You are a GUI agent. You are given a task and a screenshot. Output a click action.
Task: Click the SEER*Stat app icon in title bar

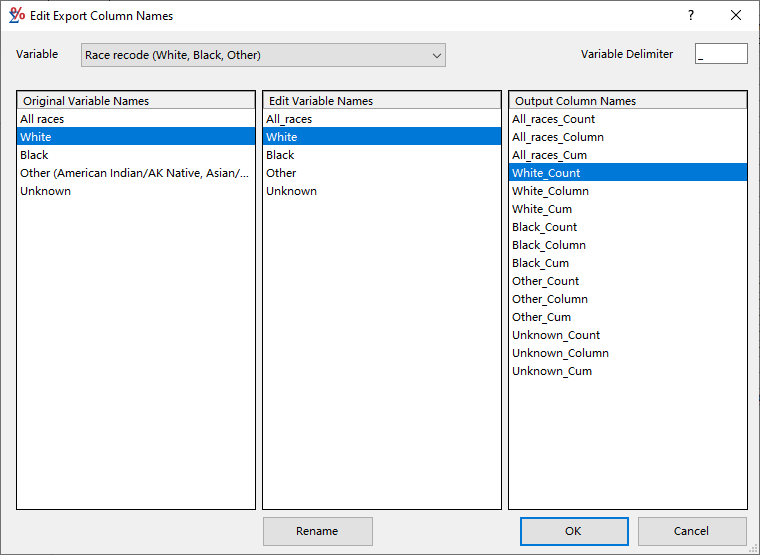pos(16,16)
